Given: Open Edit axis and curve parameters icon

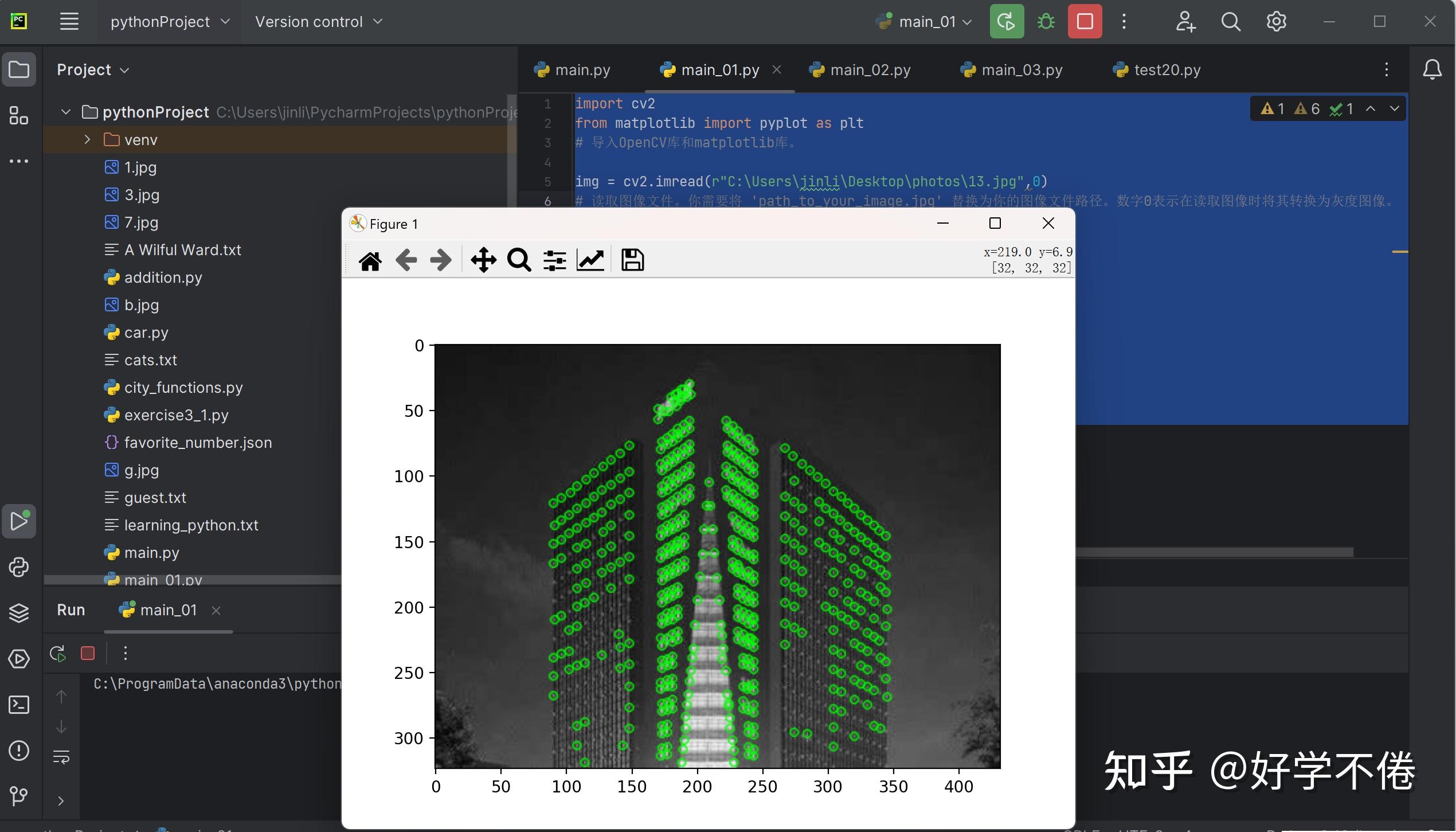Looking at the screenshot, I should pyautogui.click(x=590, y=260).
